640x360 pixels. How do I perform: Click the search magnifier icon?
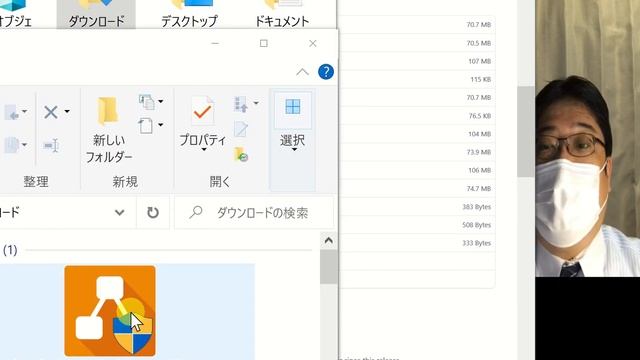click(x=196, y=212)
